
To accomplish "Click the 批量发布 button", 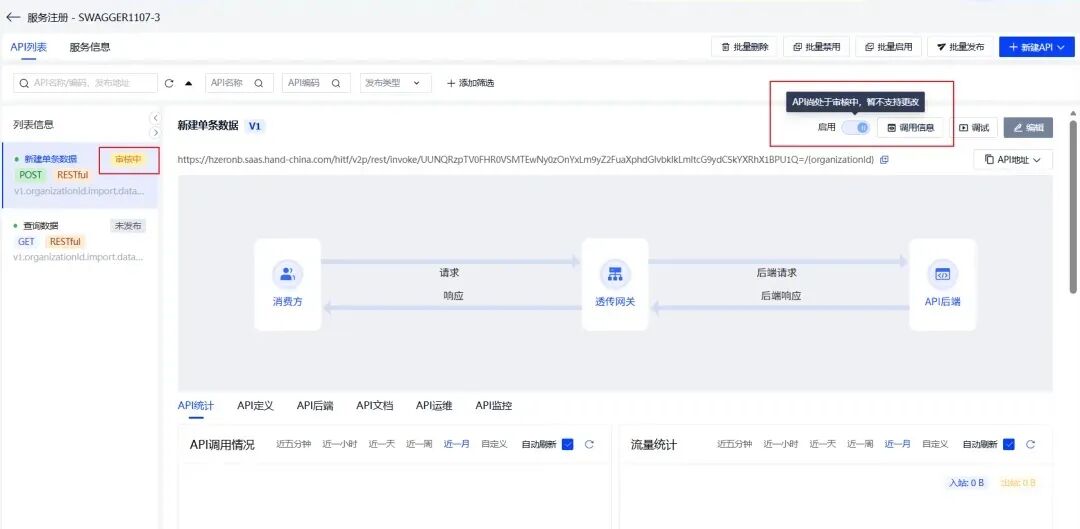I will (x=960, y=47).
